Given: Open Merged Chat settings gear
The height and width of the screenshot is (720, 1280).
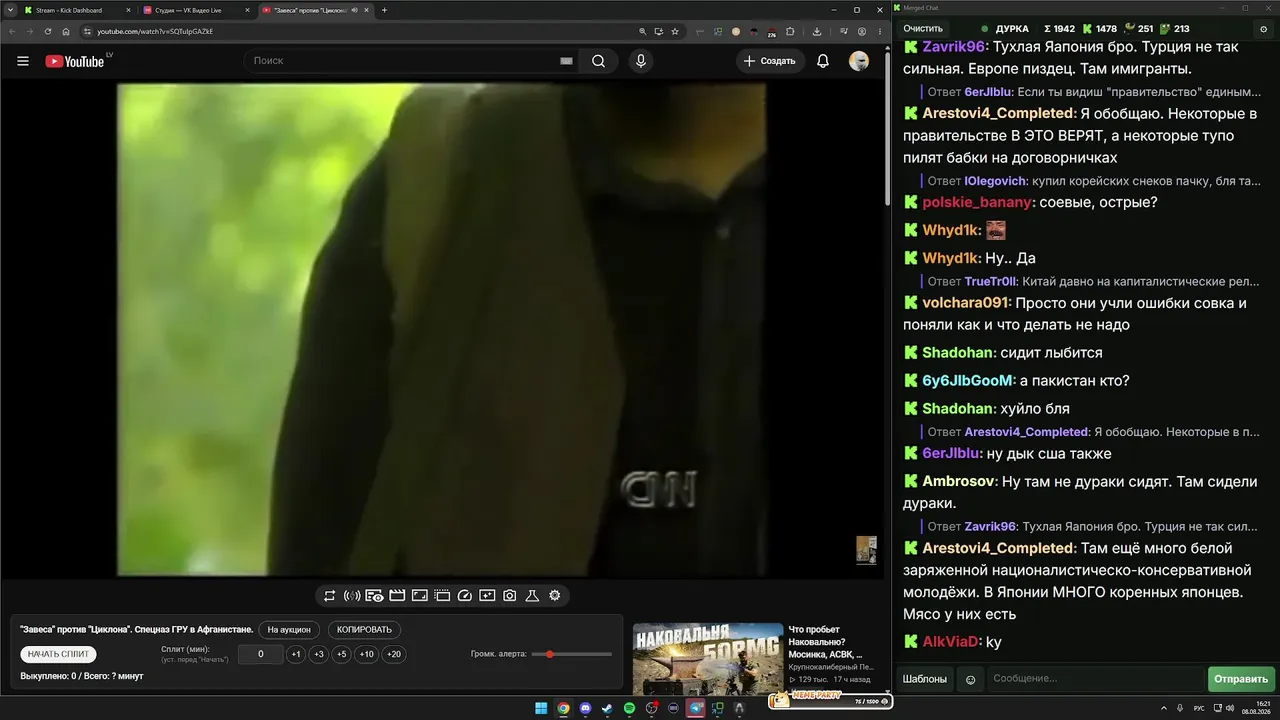Looking at the screenshot, I should click(1265, 29).
